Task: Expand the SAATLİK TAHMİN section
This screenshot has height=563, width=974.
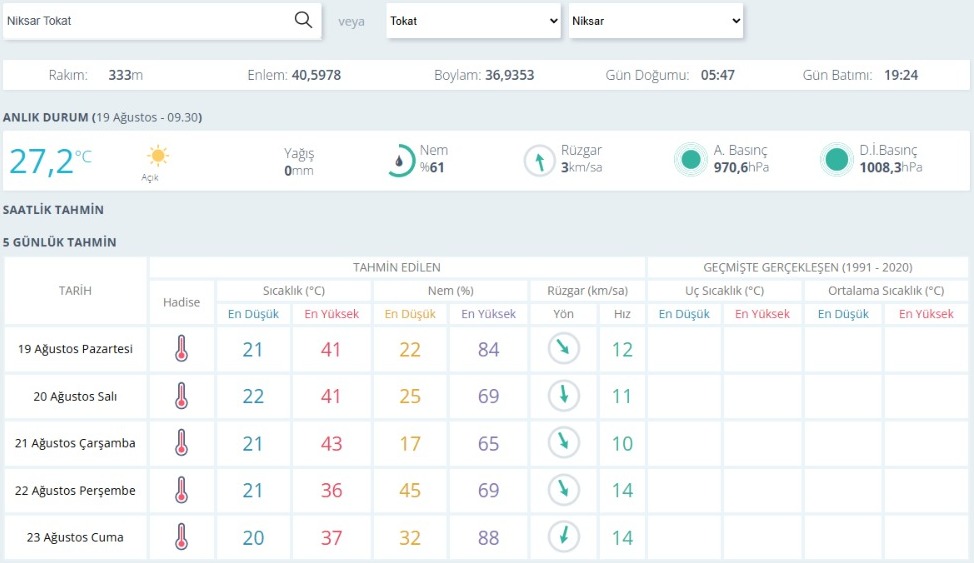Action: (x=53, y=211)
